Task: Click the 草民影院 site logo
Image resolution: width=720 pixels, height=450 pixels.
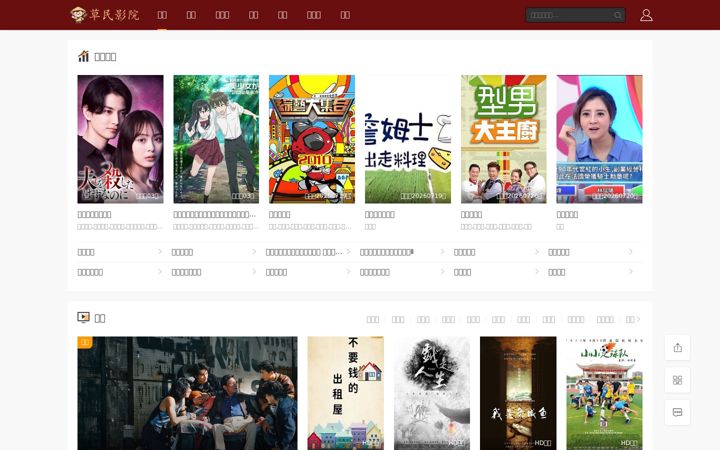Action: coord(105,15)
